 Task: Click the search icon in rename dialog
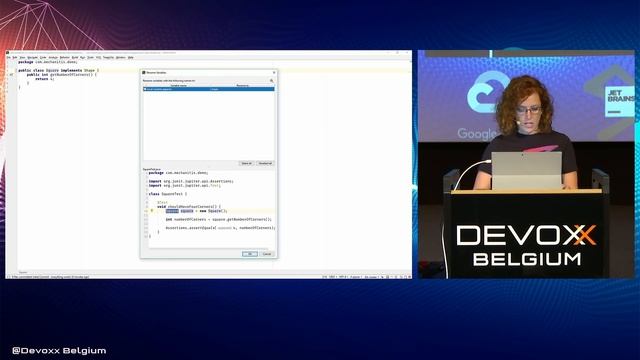click(x=272, y=81)
